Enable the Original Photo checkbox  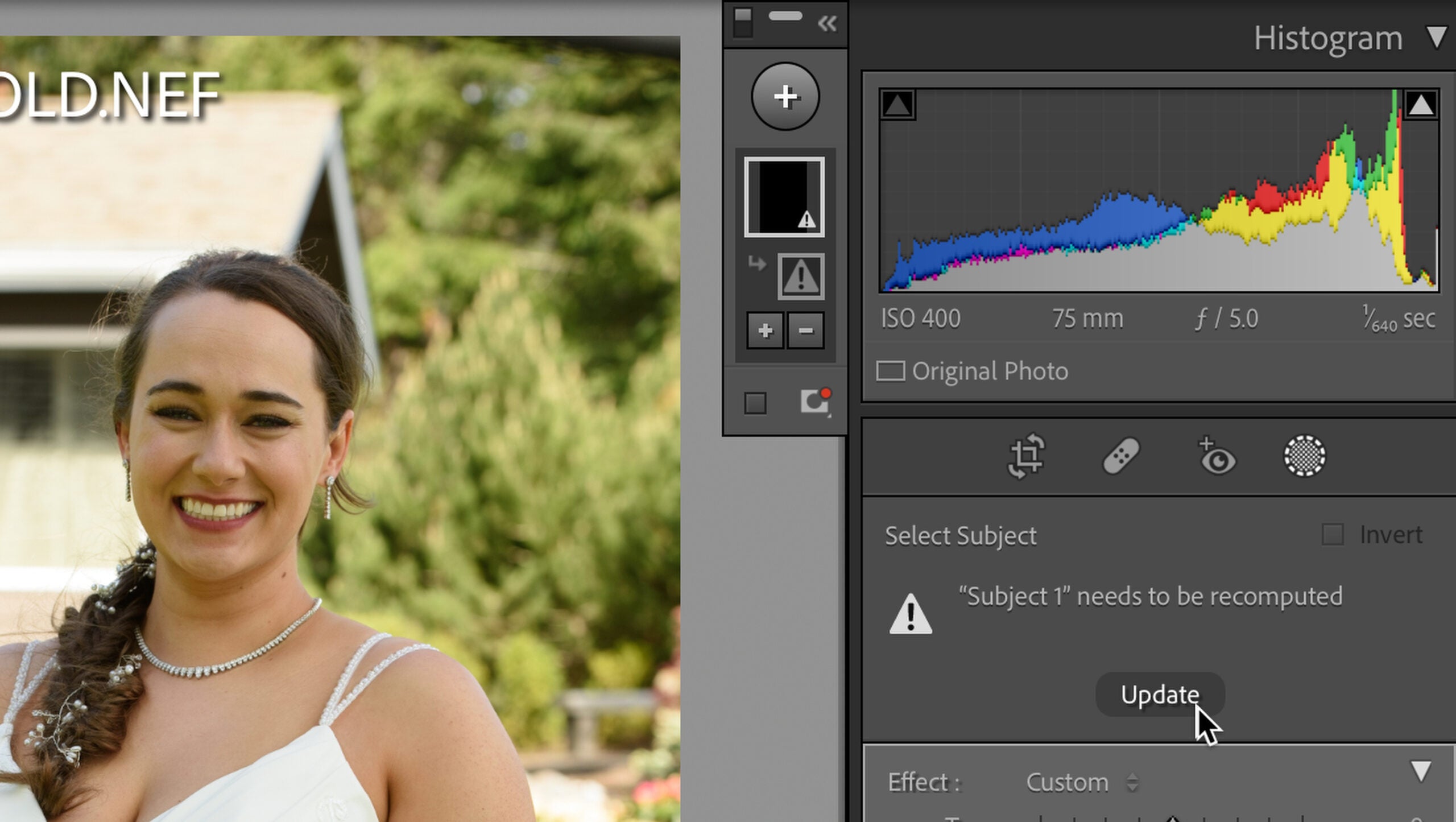pyautogui.click(x=891, y=371)
